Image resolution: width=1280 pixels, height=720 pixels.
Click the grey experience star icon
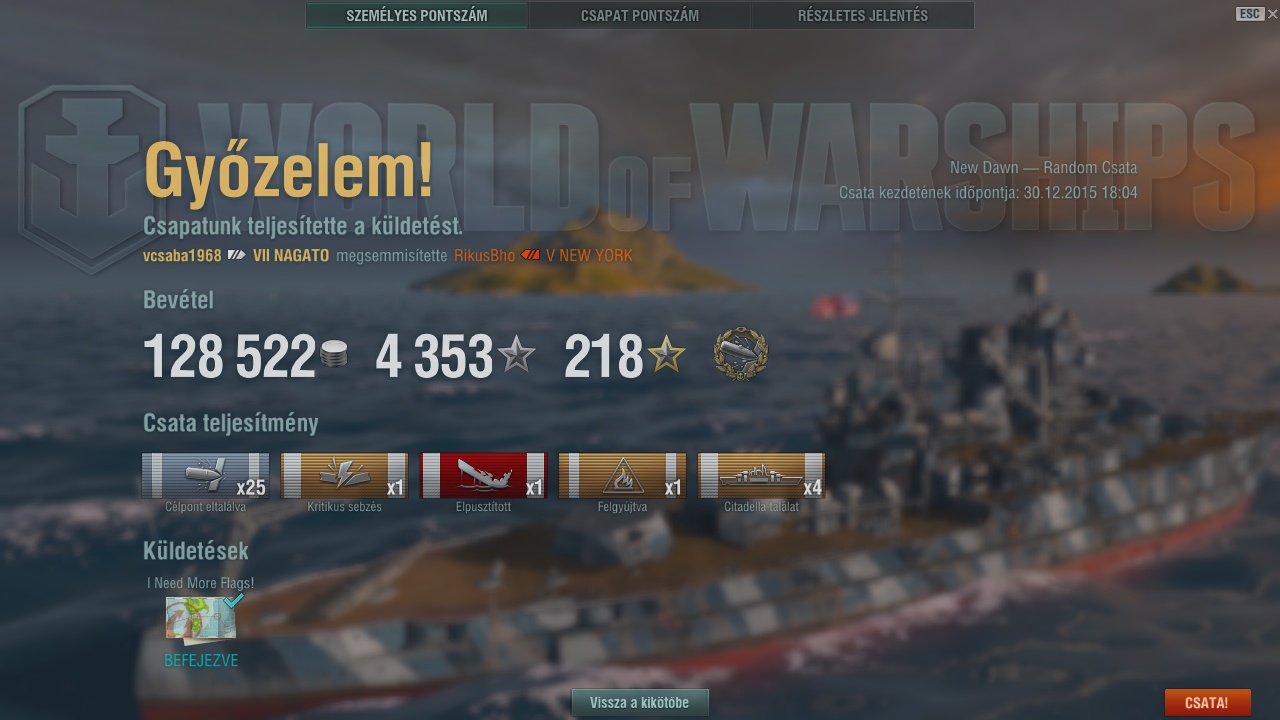[x=516, y=355]
